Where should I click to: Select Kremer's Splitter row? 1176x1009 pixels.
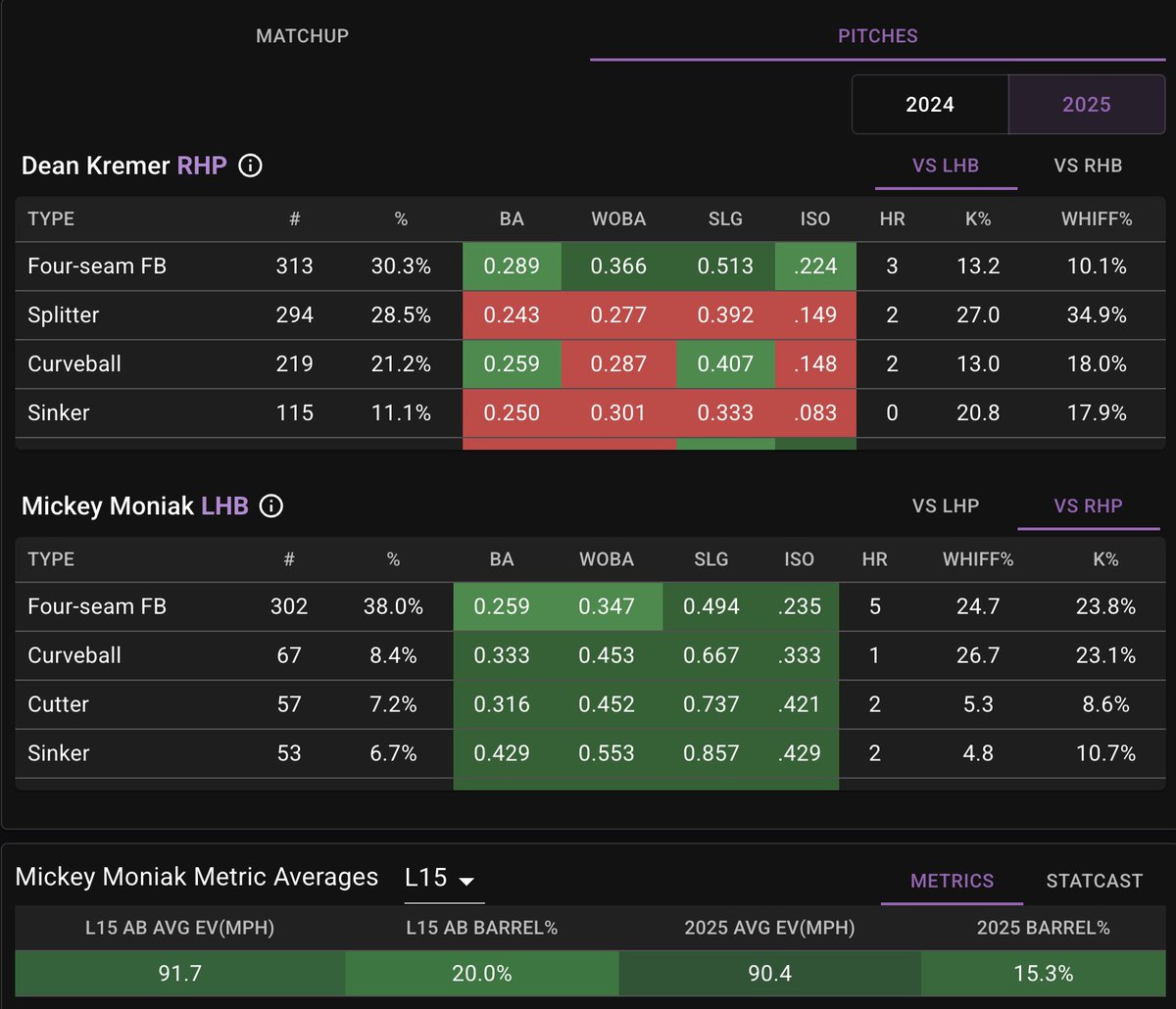click(64, 315)
